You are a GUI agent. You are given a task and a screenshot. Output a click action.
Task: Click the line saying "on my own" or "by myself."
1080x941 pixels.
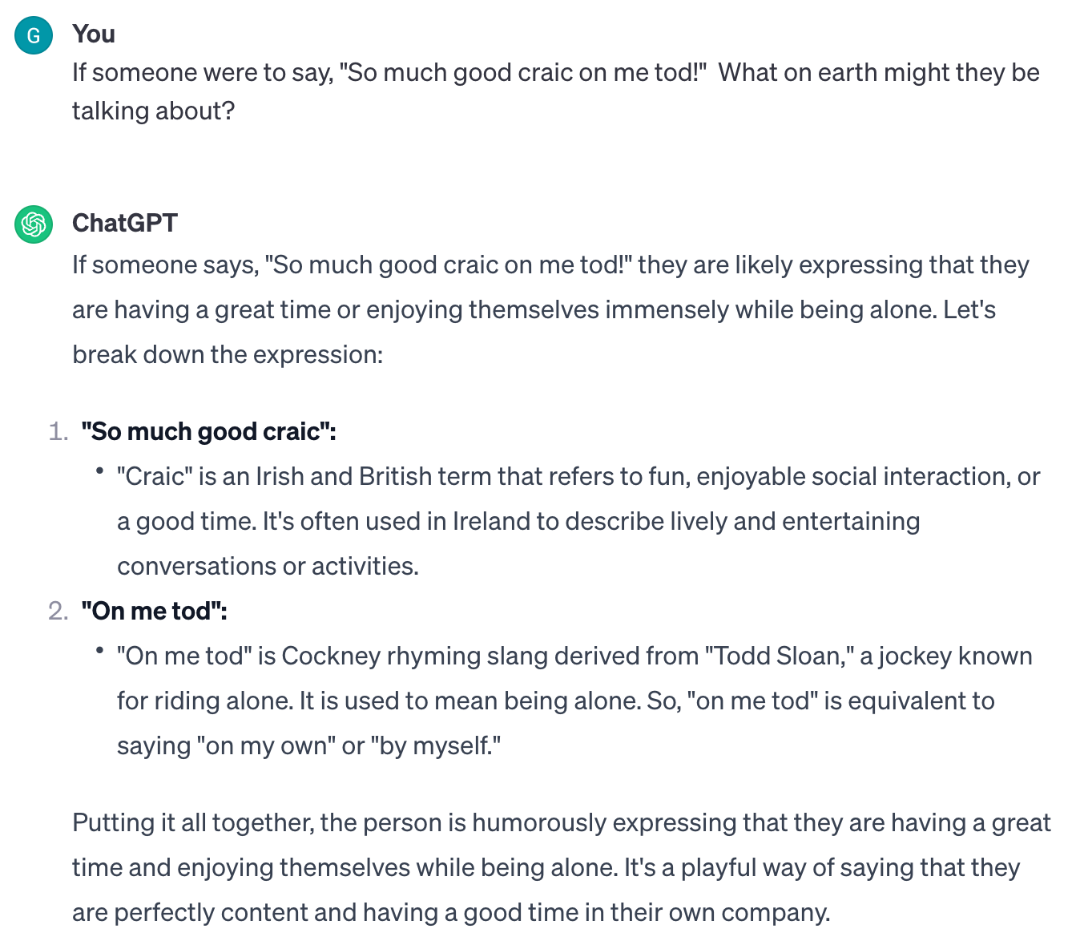click(309, 746)
